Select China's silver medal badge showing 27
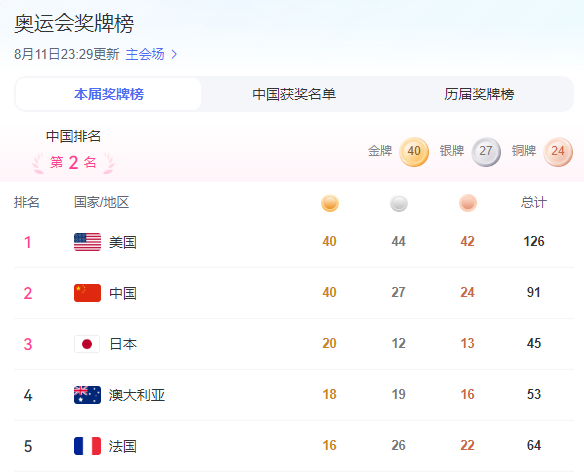Screen dimensions: 584x474 click(486, 152)
